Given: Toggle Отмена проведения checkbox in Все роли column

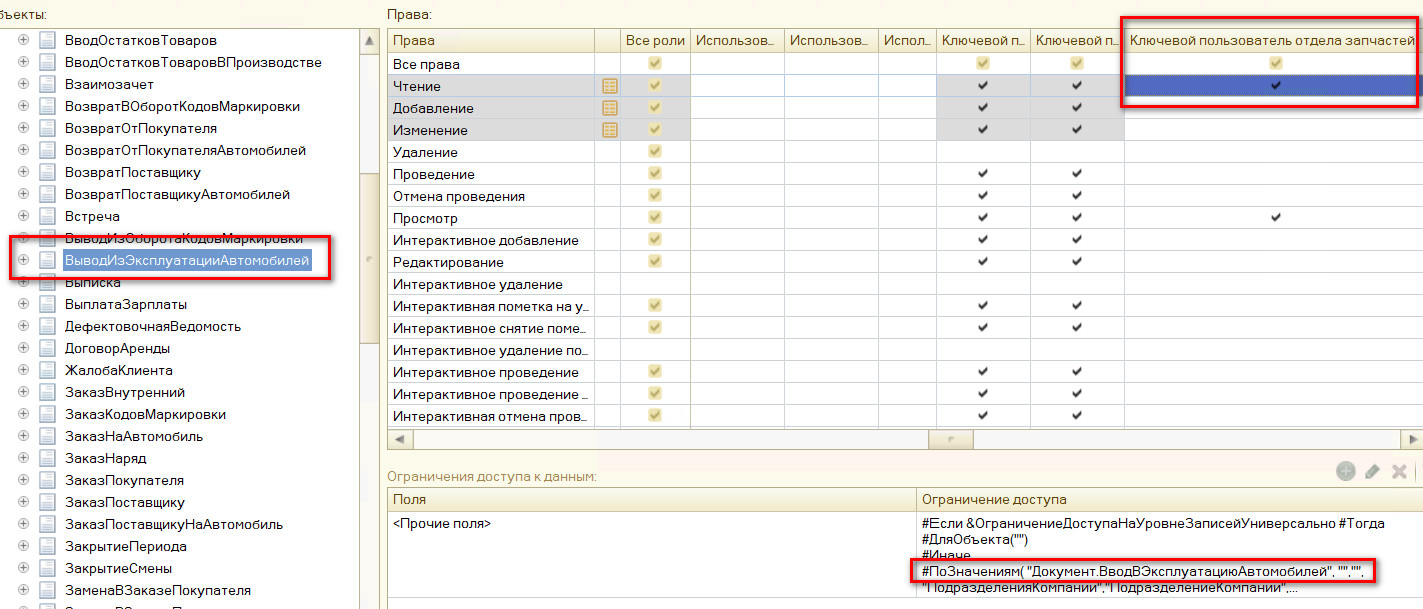Looking at the screenshot, I should point(655,196).
